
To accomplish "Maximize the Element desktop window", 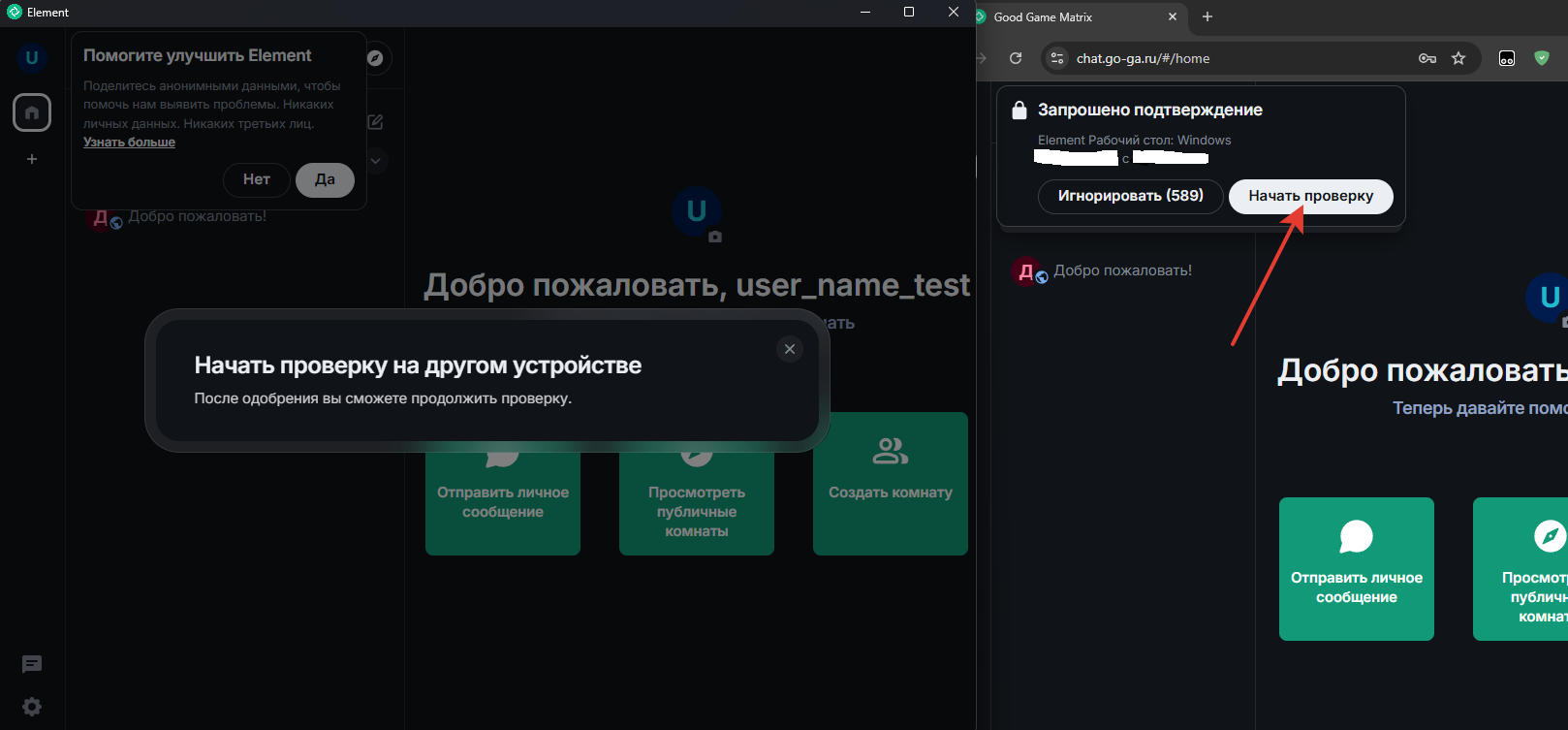I will 909,12.
